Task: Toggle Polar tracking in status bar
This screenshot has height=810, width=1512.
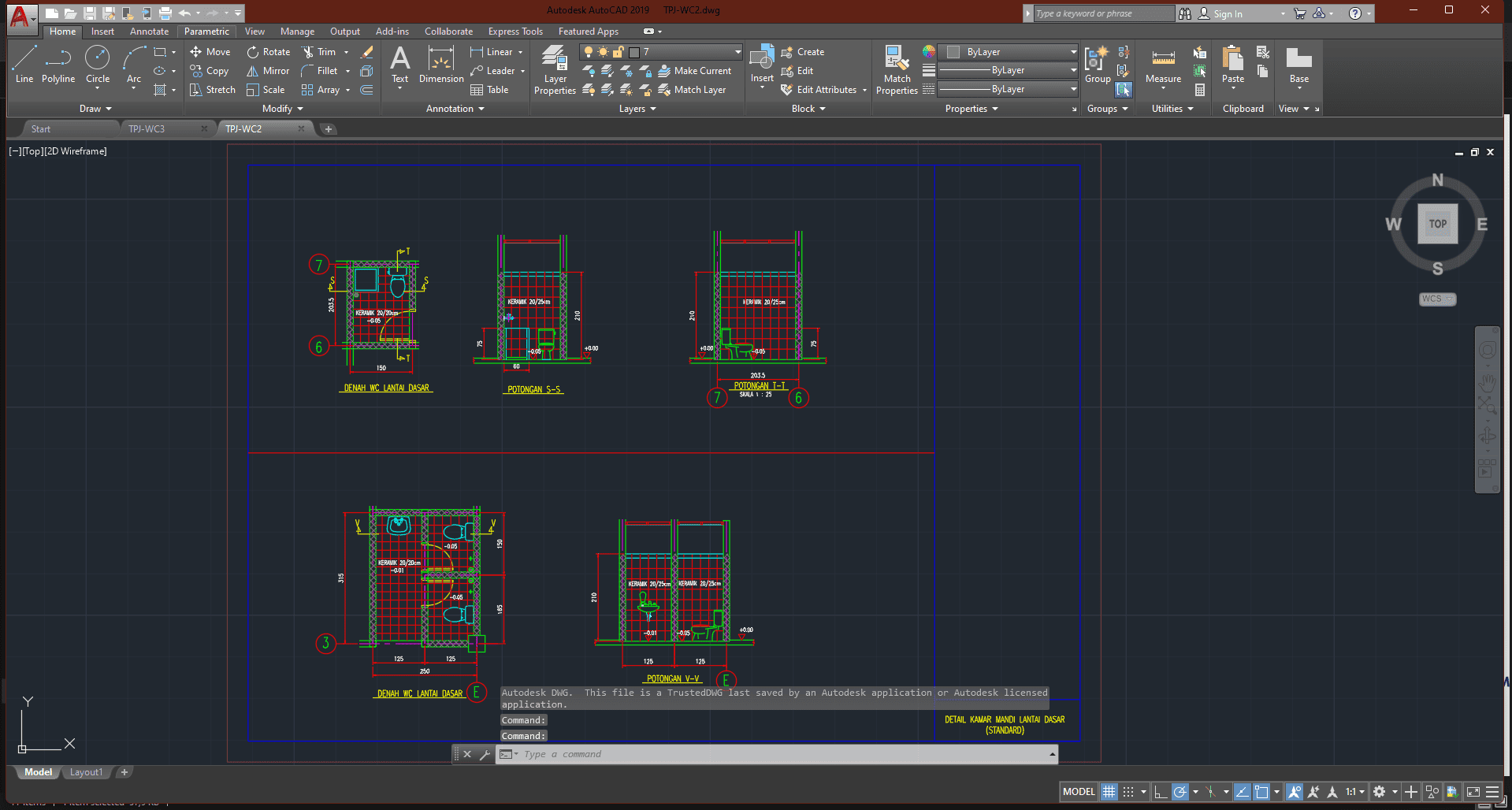Action: click(1180, 792)
